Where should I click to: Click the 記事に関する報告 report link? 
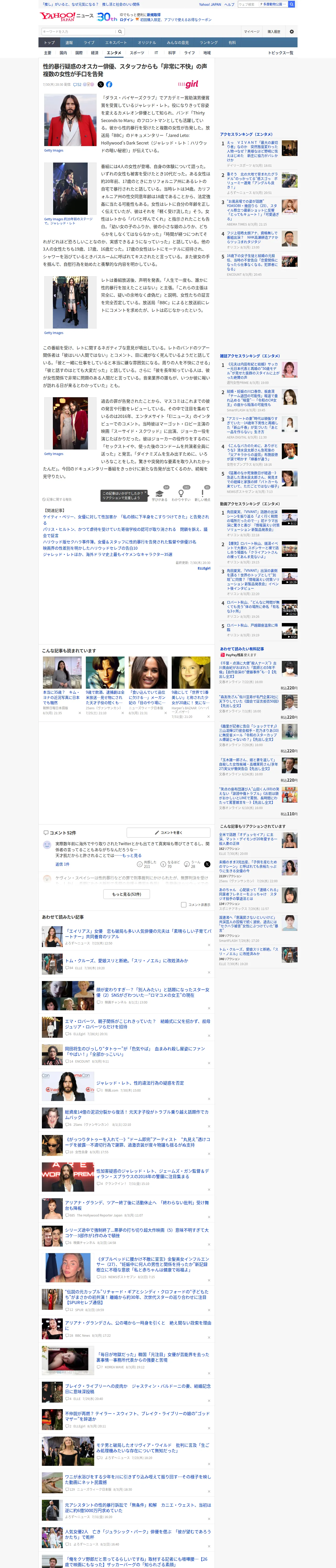57,499
